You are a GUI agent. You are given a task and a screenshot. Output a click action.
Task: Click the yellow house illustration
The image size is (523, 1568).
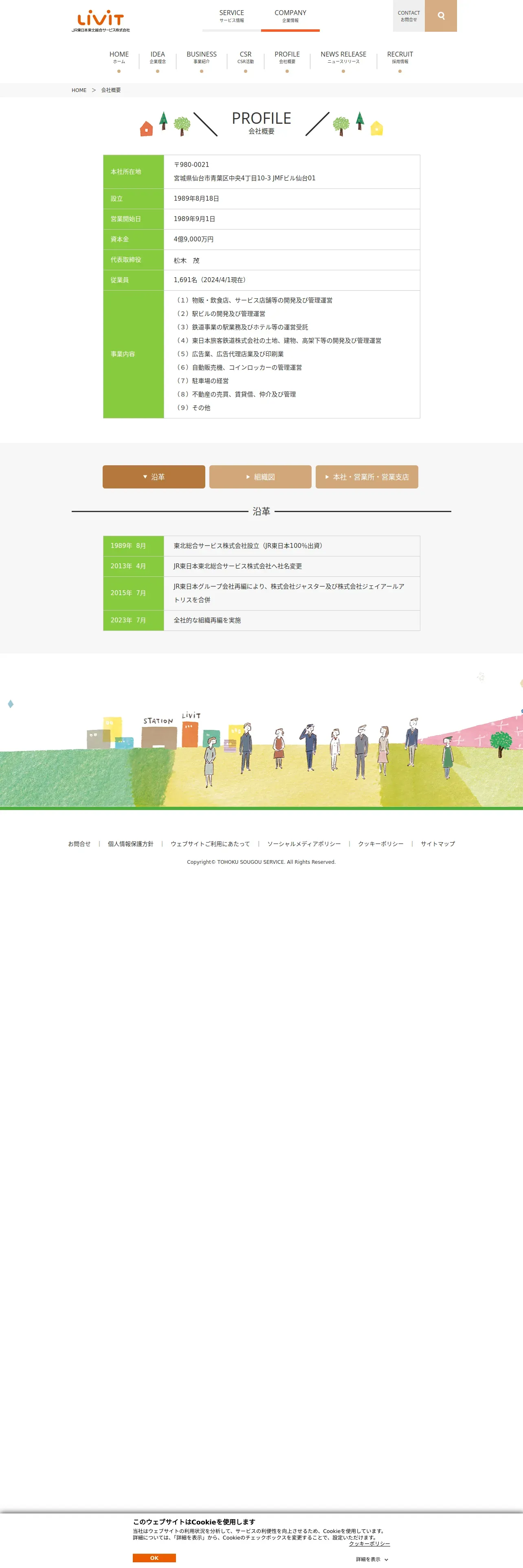[377, 128]
